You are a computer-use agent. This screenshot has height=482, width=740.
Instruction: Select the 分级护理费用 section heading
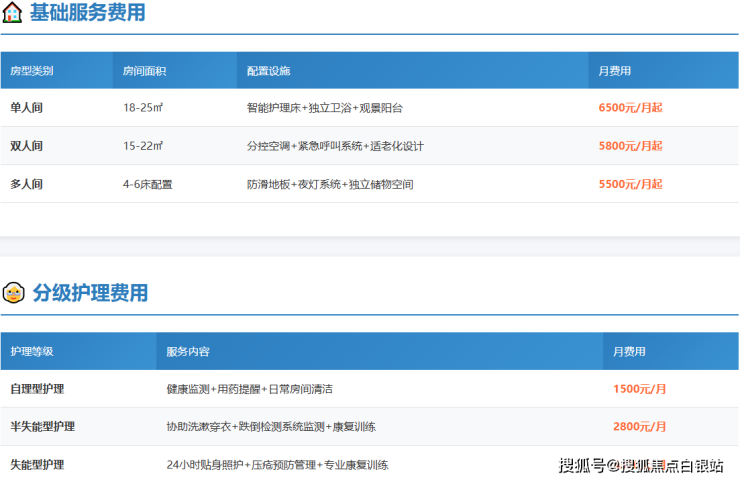(x=90, y=293)
